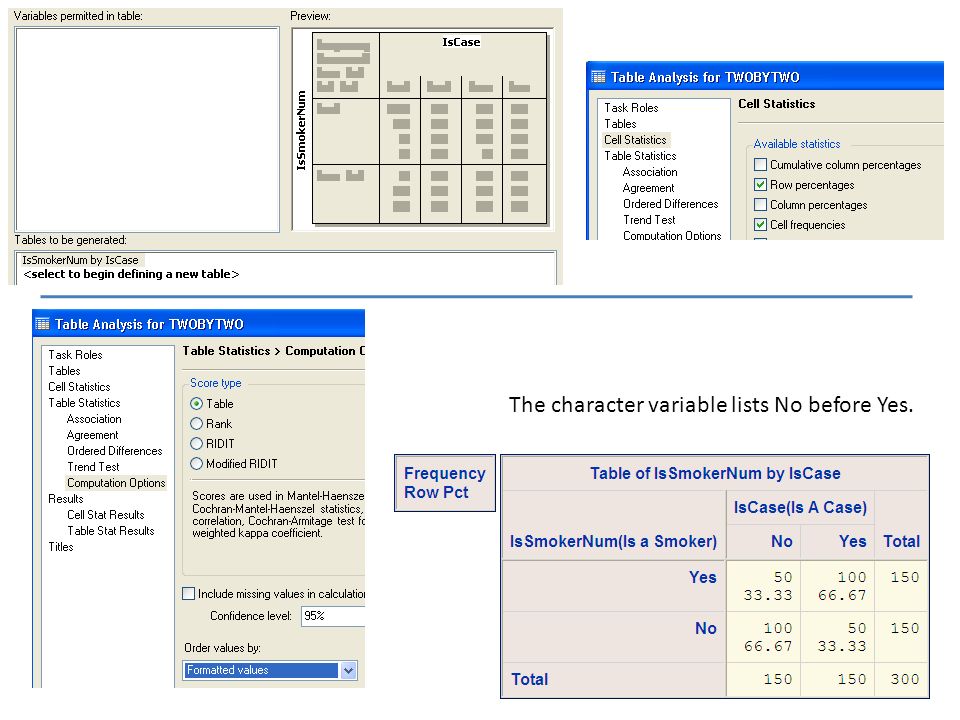Screen dimensions: 960x720
Task: Click the IsCase column header in preview
Action: click(461, 42)
